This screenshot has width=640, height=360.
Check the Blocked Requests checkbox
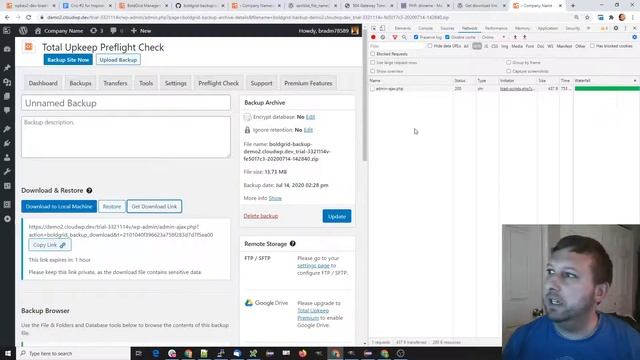(x=373, y=54)
